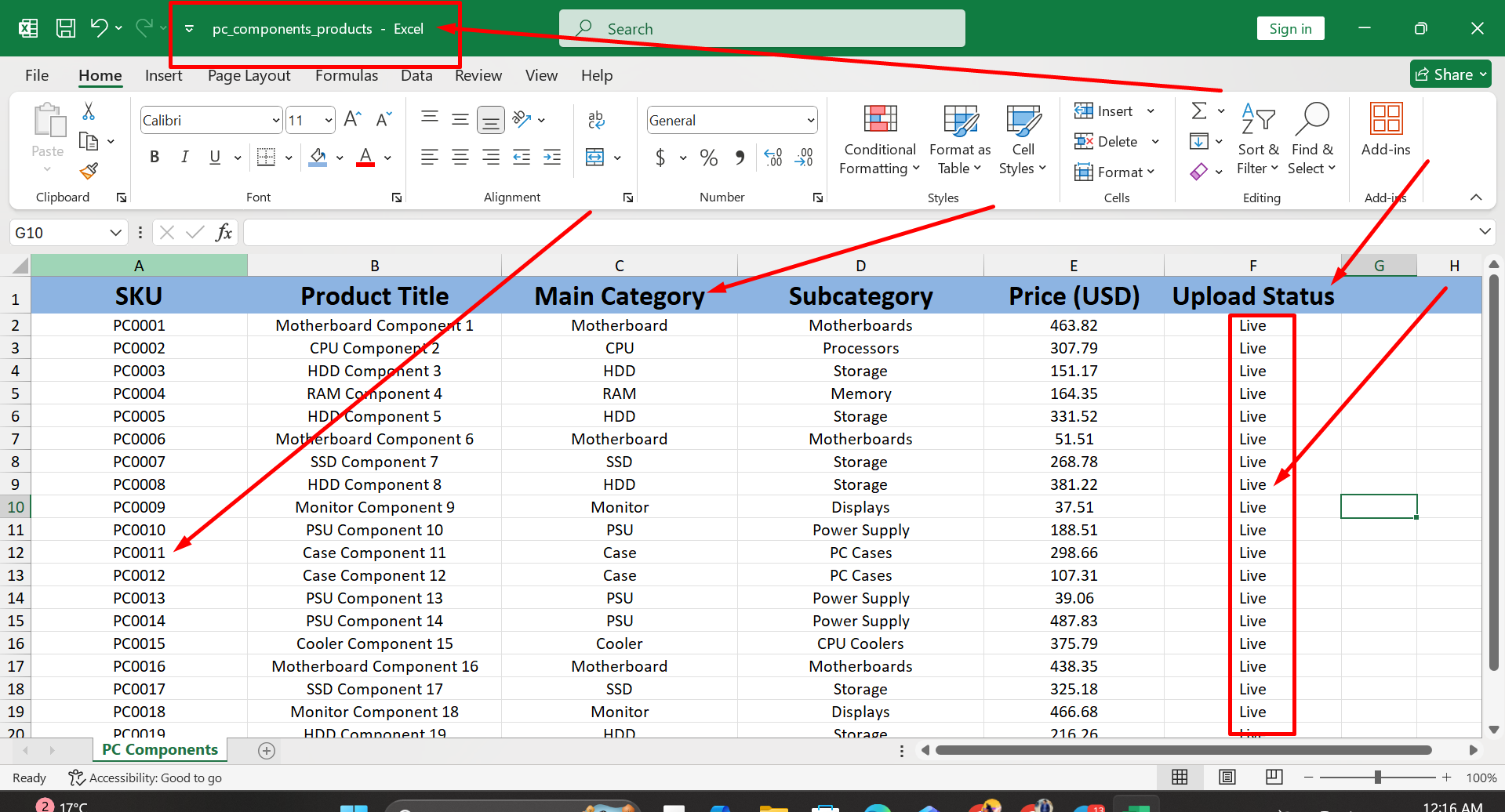Screen dimensions: 1505x812
Task: Apply Percent Style from the Number group
Action: tap(708, 157)
